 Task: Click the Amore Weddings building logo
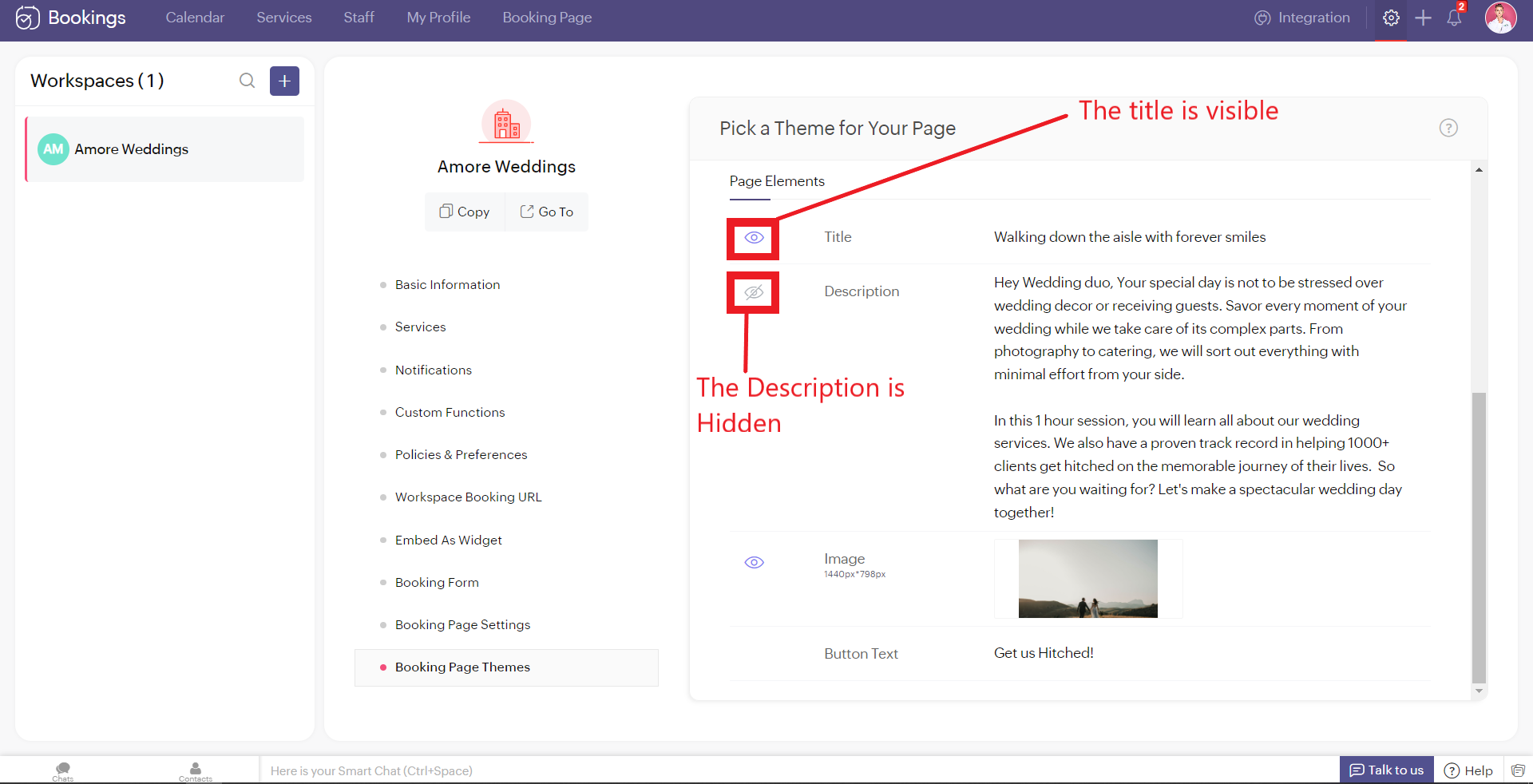coord(506,122)
